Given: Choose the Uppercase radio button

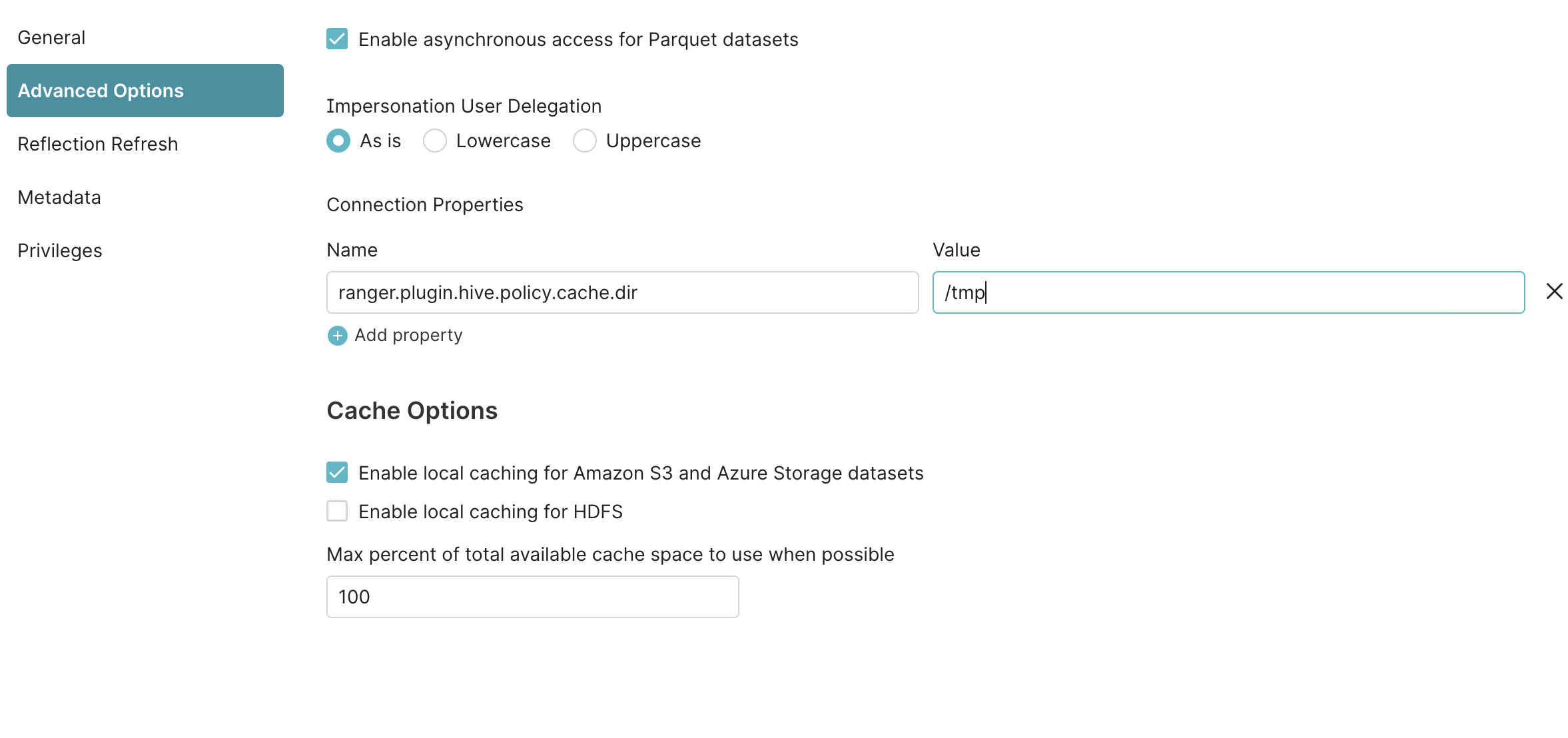Looking at the screenshot, I should [x=585, y=141].
